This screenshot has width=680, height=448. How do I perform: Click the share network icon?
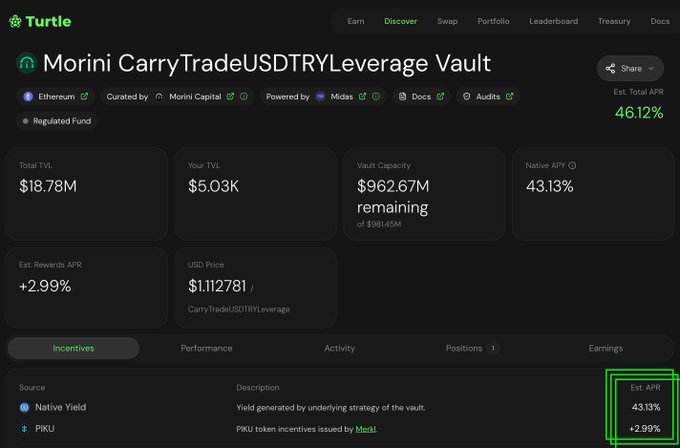coord(611,69)
